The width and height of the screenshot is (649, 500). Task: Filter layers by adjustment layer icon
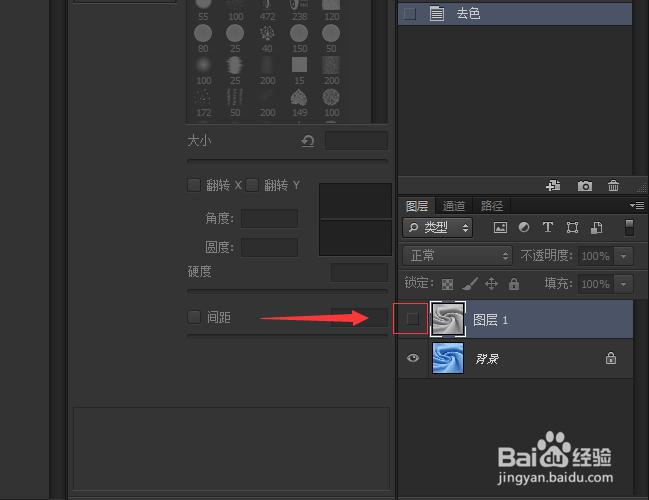(524, 227)
